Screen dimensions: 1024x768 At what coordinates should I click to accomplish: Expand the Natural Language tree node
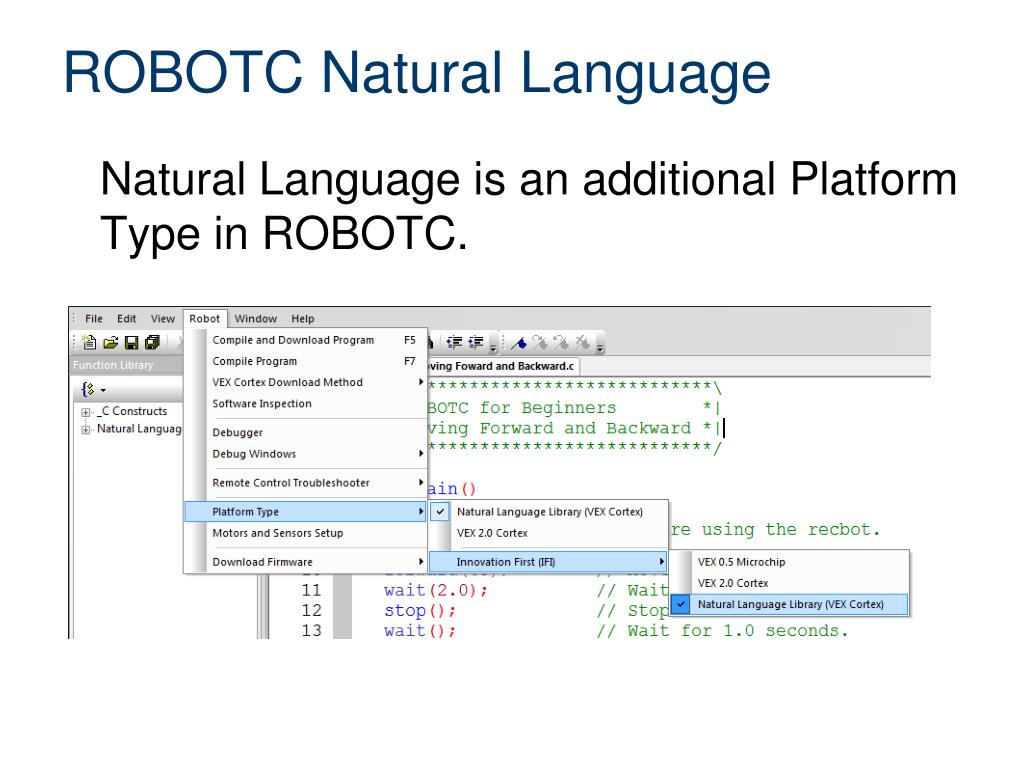click(x=86, y=430)
